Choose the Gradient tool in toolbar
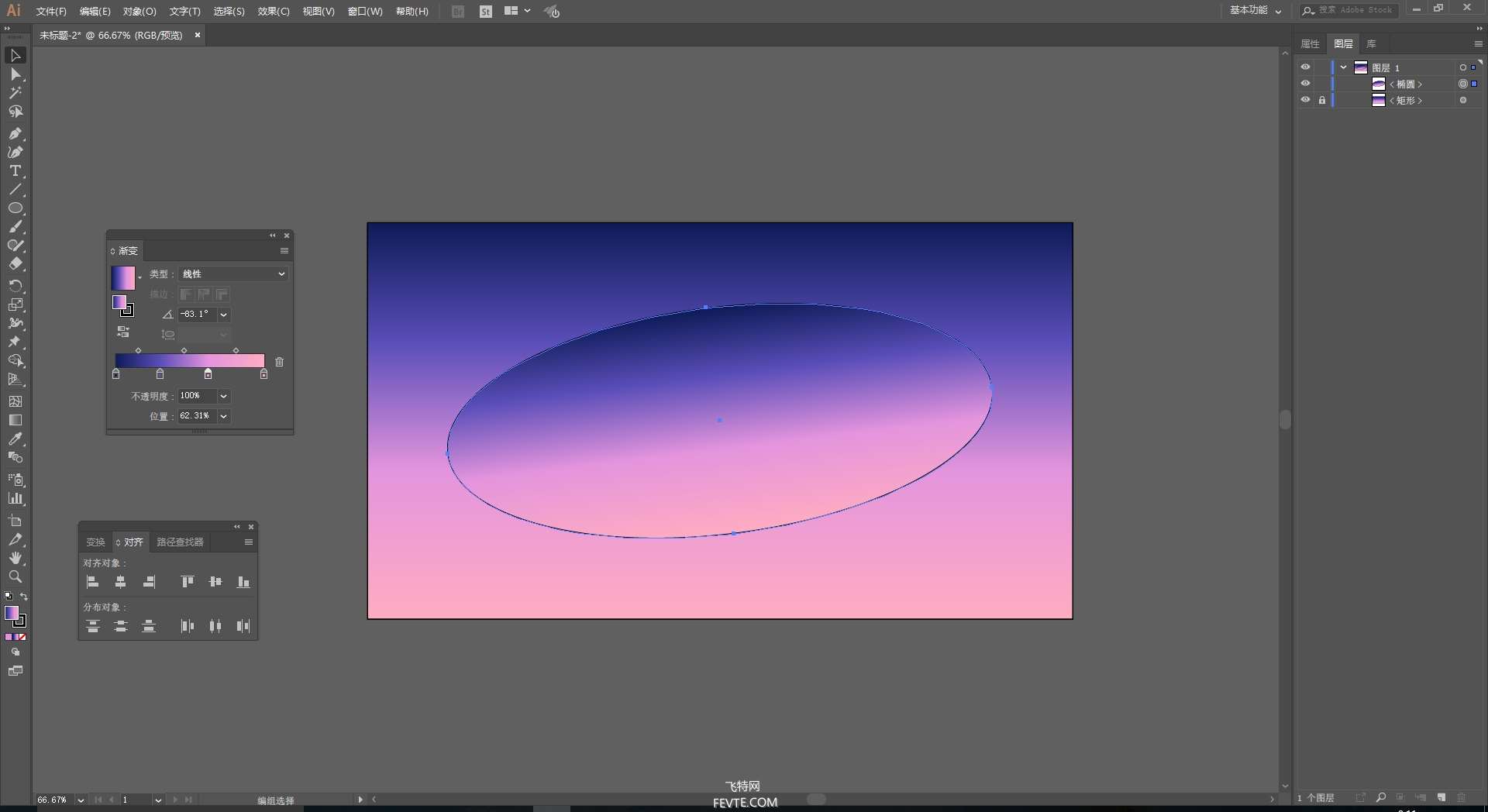Image resolution: width=1488 pixels, height=812 pixels. (15, 420)
